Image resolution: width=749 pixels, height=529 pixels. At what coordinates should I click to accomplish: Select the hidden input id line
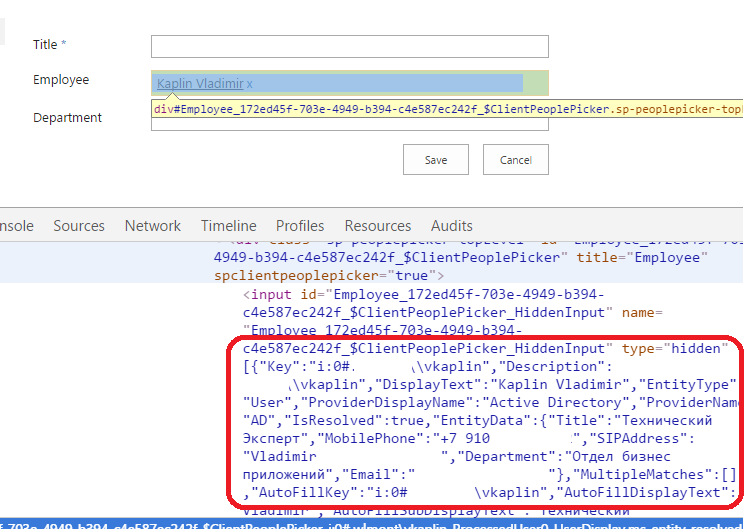(424, 294)
